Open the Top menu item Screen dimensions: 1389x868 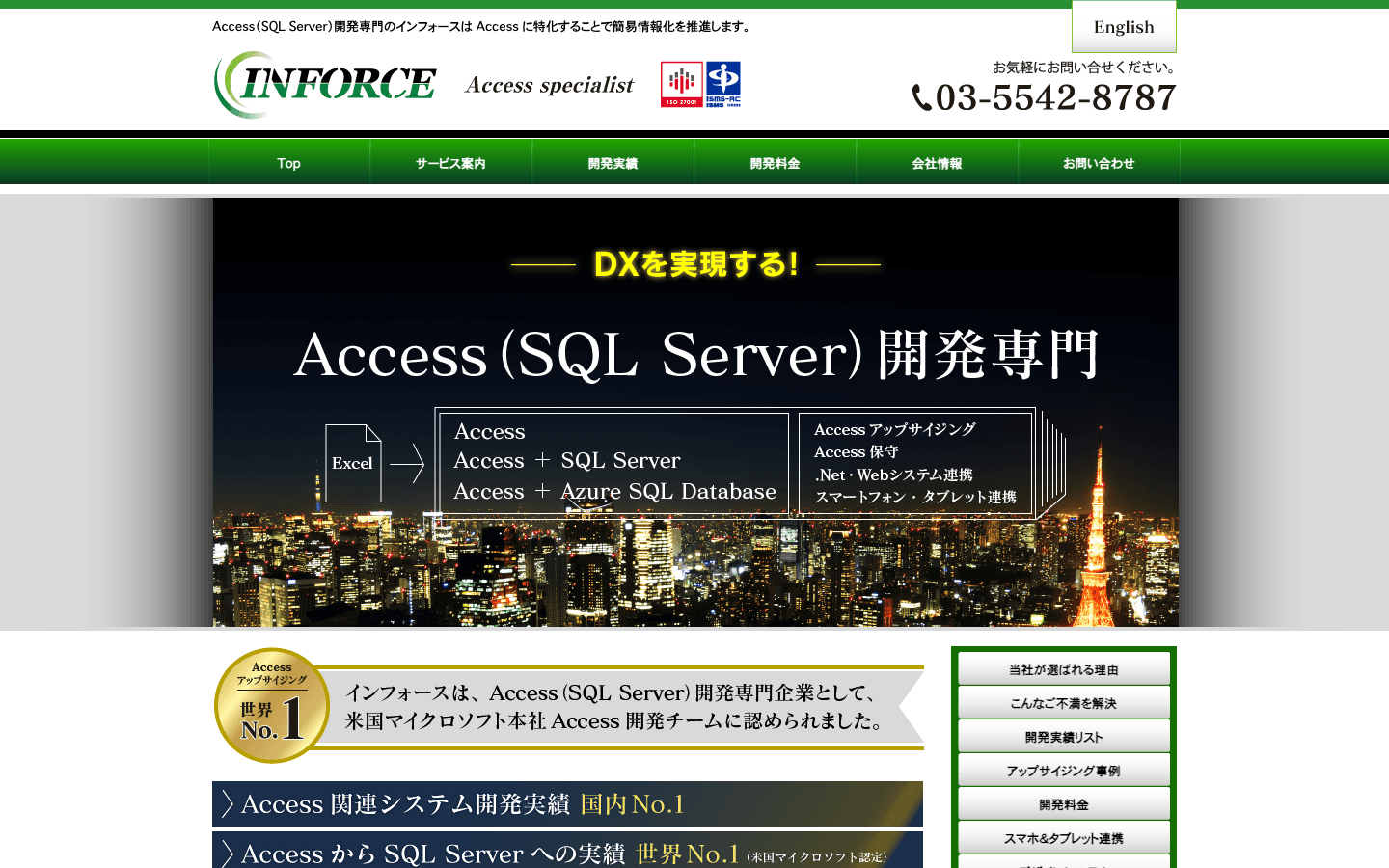tap(289, 163)
